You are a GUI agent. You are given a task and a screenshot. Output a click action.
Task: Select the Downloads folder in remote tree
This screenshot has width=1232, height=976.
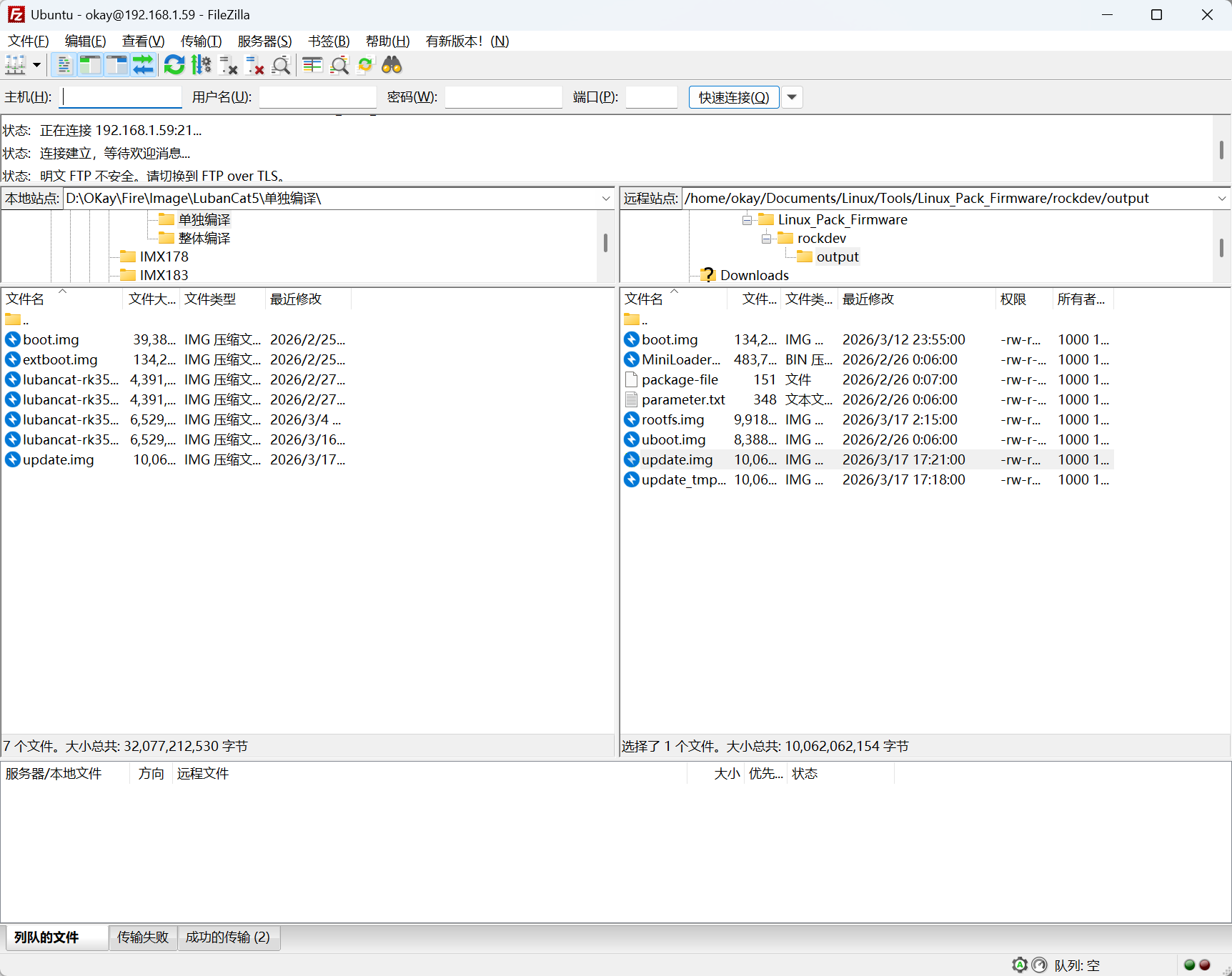[755, 276]
